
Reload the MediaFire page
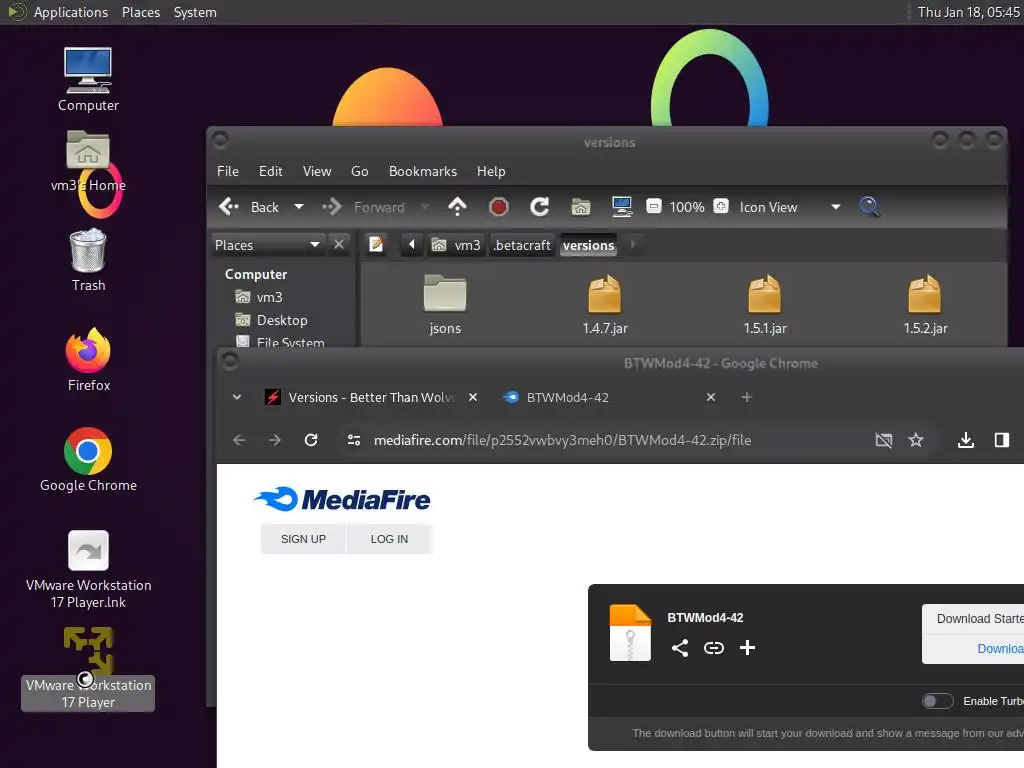click(x=311, y=440)
